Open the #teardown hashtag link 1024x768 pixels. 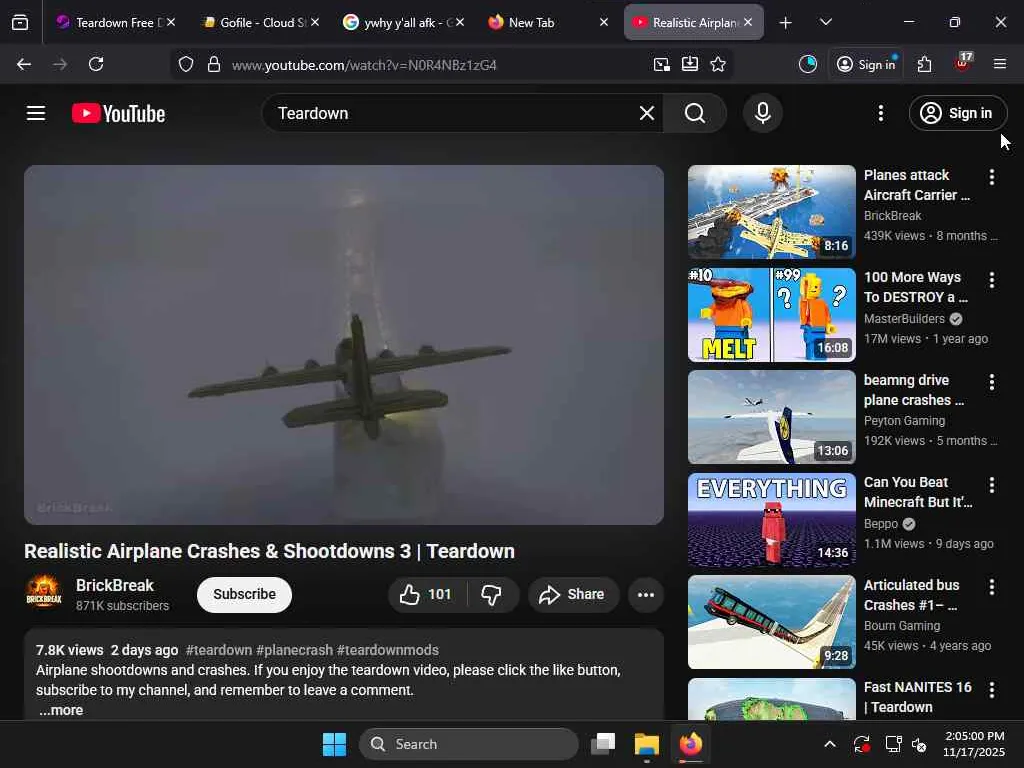click(219, 650)
